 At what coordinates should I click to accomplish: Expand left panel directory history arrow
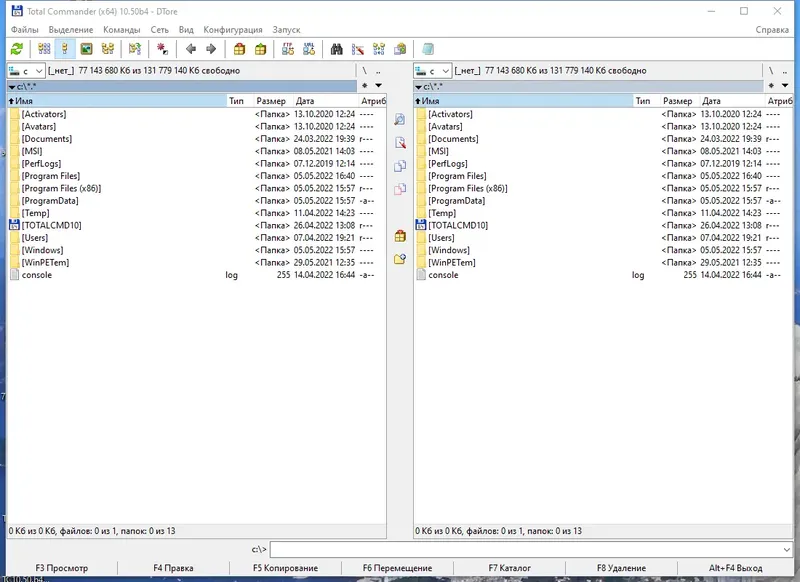[x=379, y=86]
